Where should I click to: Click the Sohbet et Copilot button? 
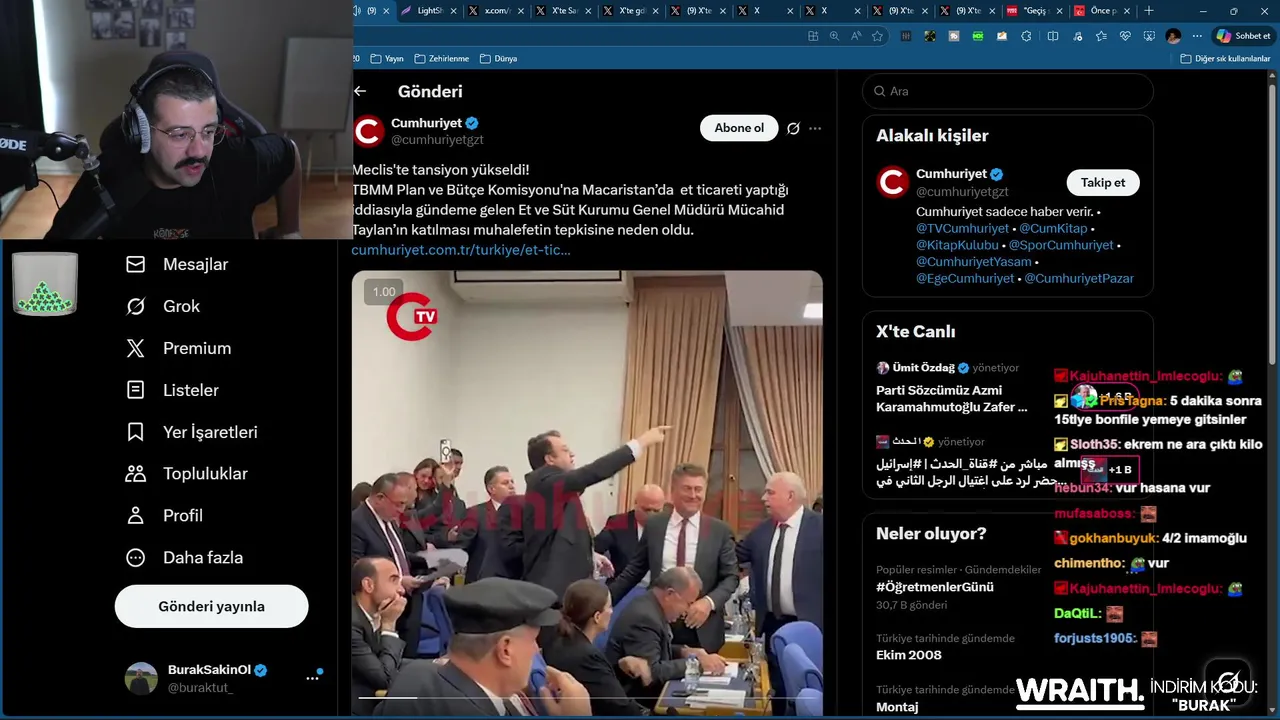1243,36
